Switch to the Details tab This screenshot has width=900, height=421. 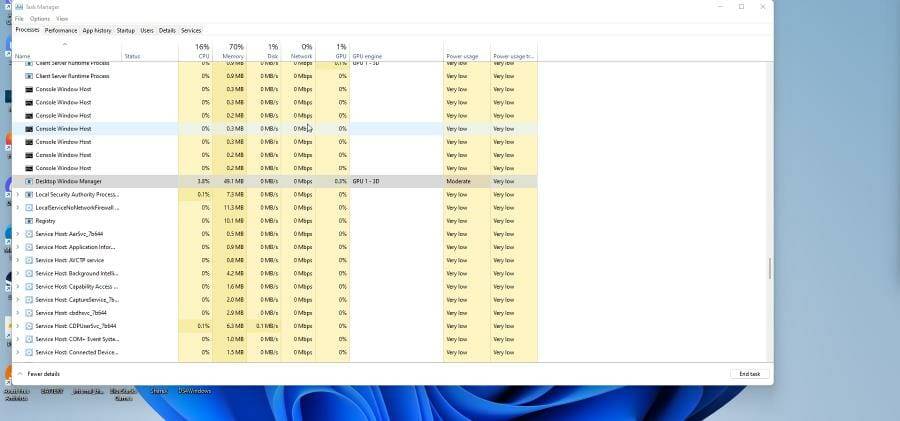click(x=167, y=30)
